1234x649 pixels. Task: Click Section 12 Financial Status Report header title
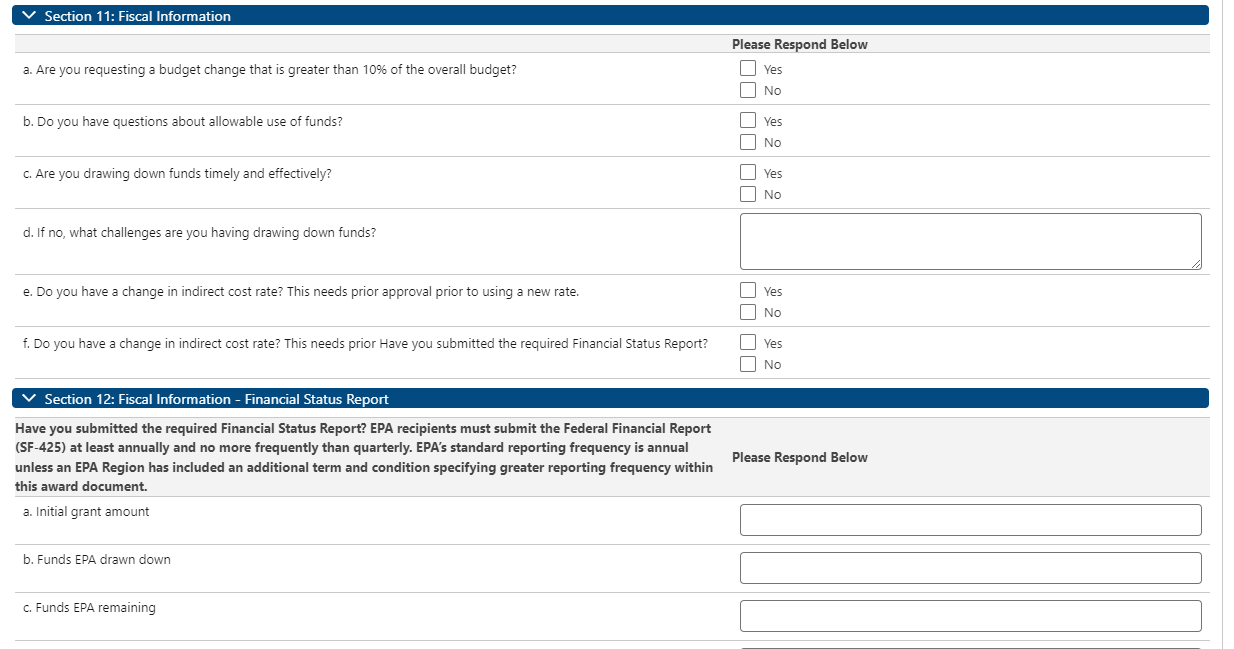tap(217, 399)
